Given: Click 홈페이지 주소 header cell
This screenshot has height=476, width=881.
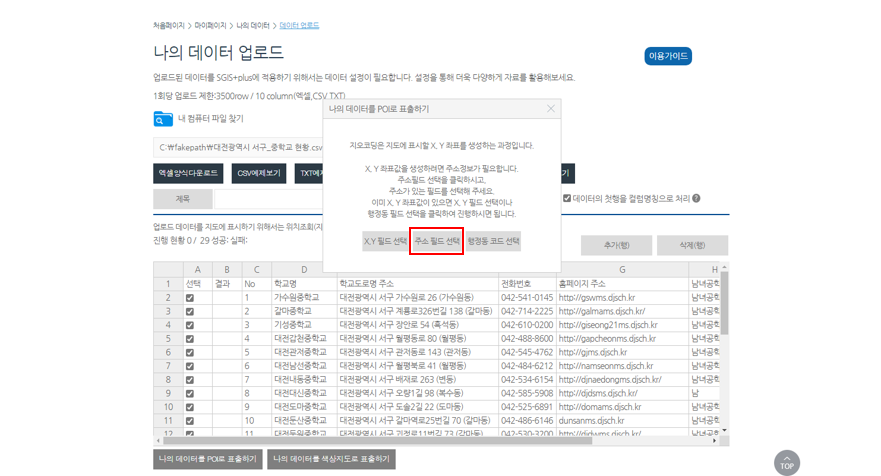Looking at the screenshot, I should [622, 284].
